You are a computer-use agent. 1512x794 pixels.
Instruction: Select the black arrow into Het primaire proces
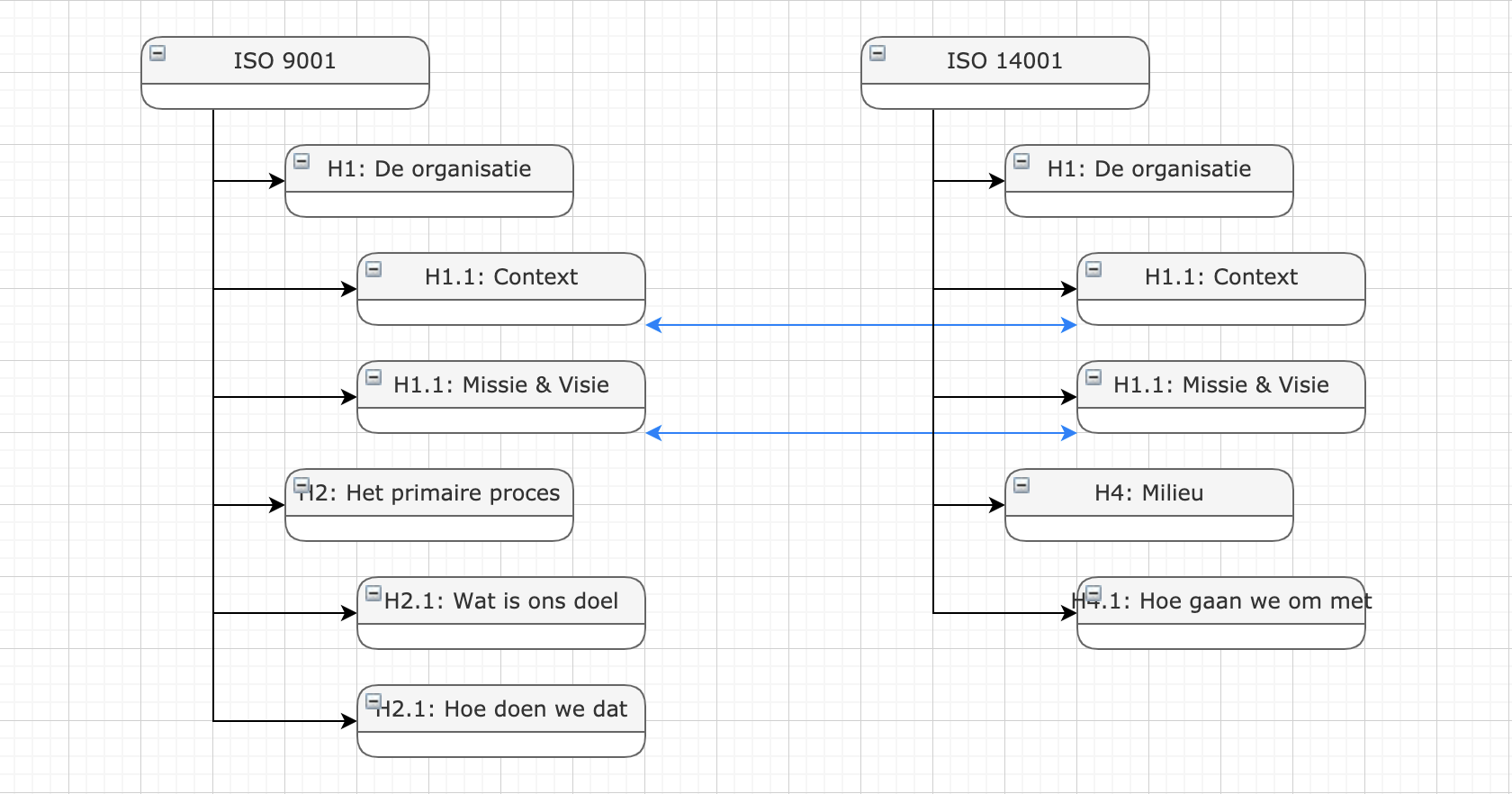click(x=249, y=505)
